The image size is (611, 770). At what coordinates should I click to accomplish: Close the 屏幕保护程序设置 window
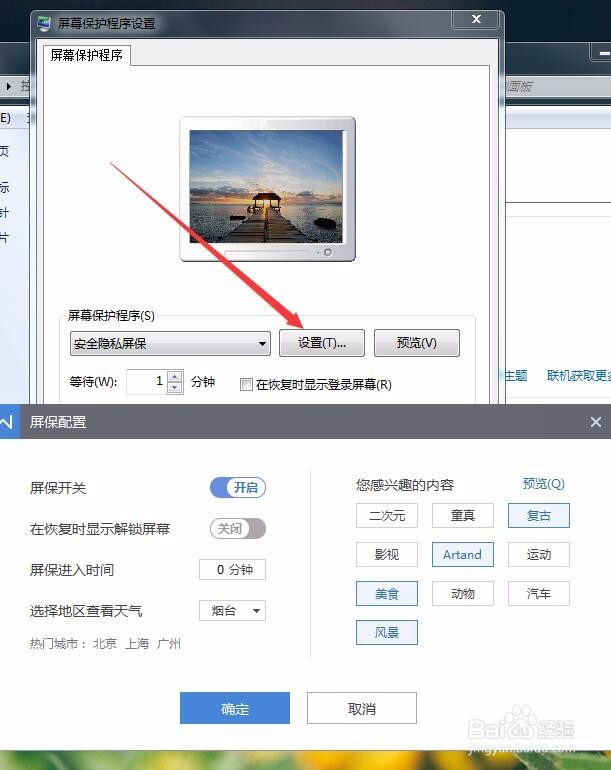(476, 19)
